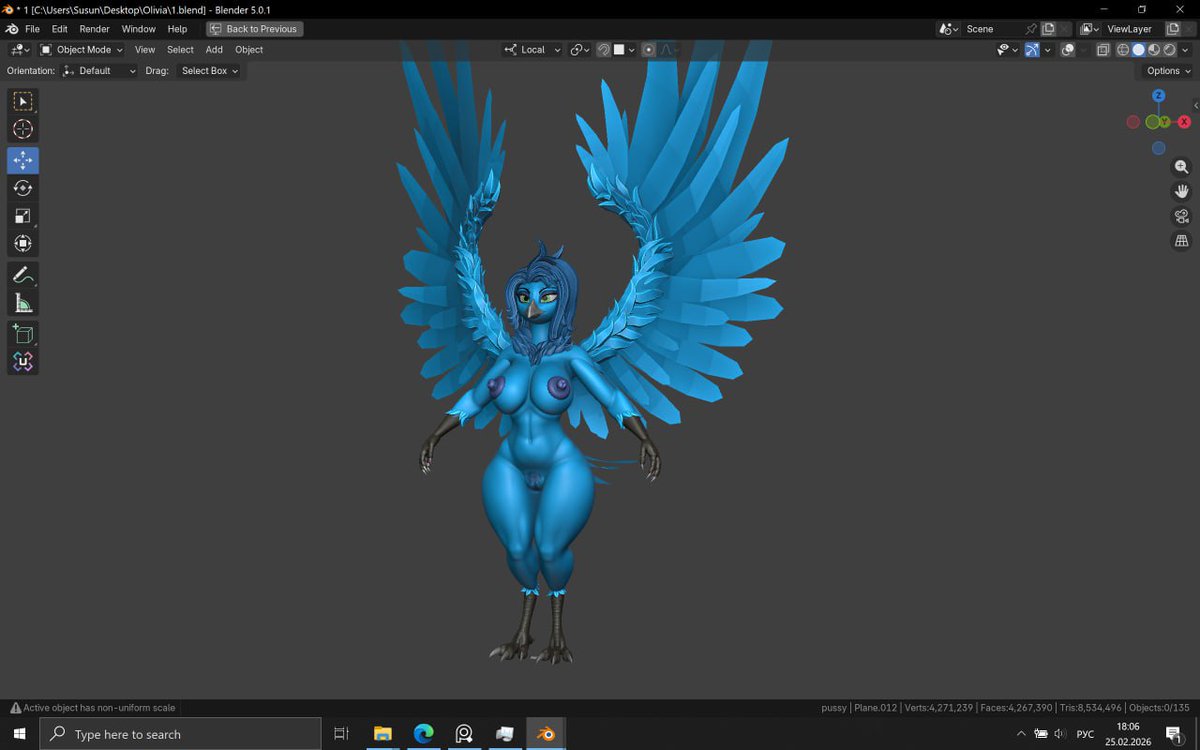
Task: Switch to rendered viewport shading
Action: pos(1169,49)
